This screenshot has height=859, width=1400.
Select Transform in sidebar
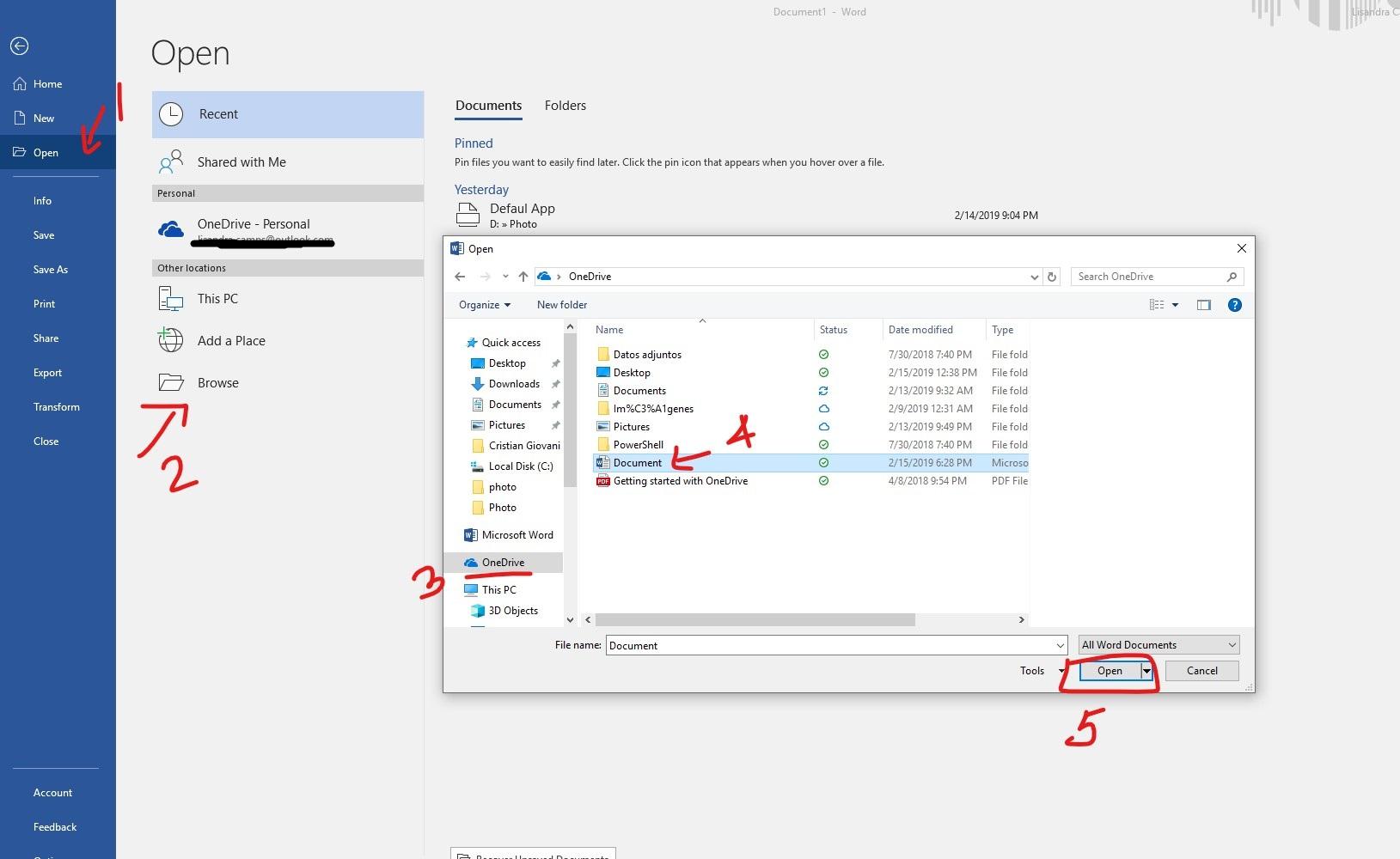tap(58, 407)
